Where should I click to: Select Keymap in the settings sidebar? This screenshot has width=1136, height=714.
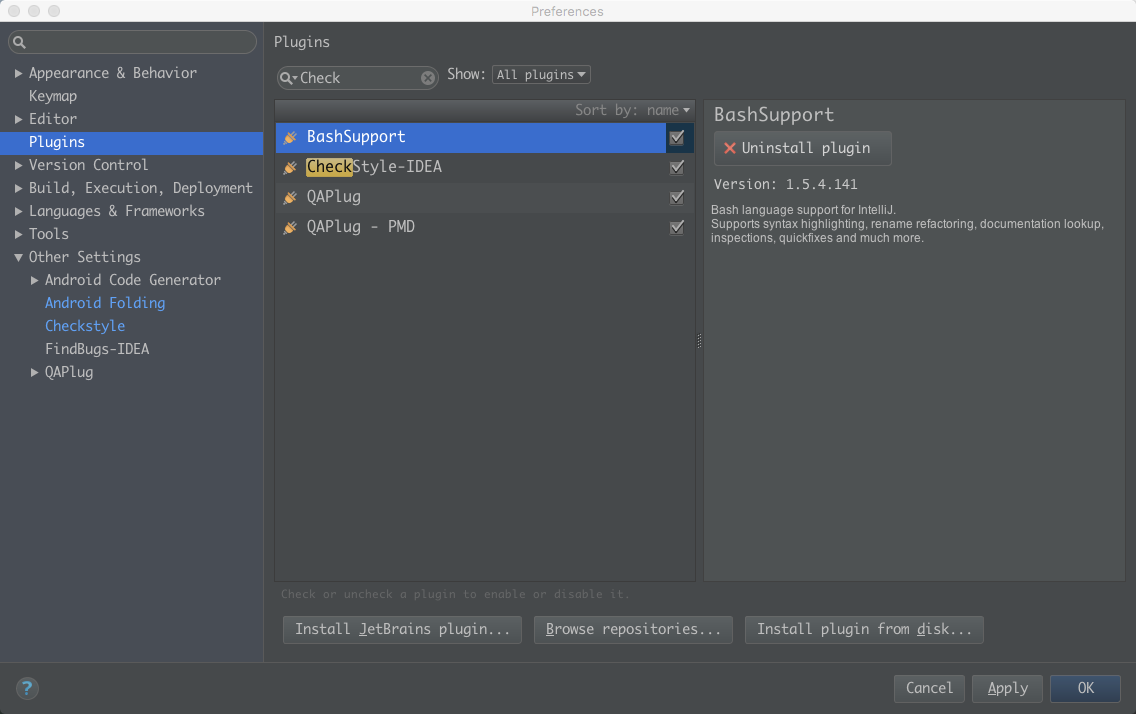tap(53, 96)
